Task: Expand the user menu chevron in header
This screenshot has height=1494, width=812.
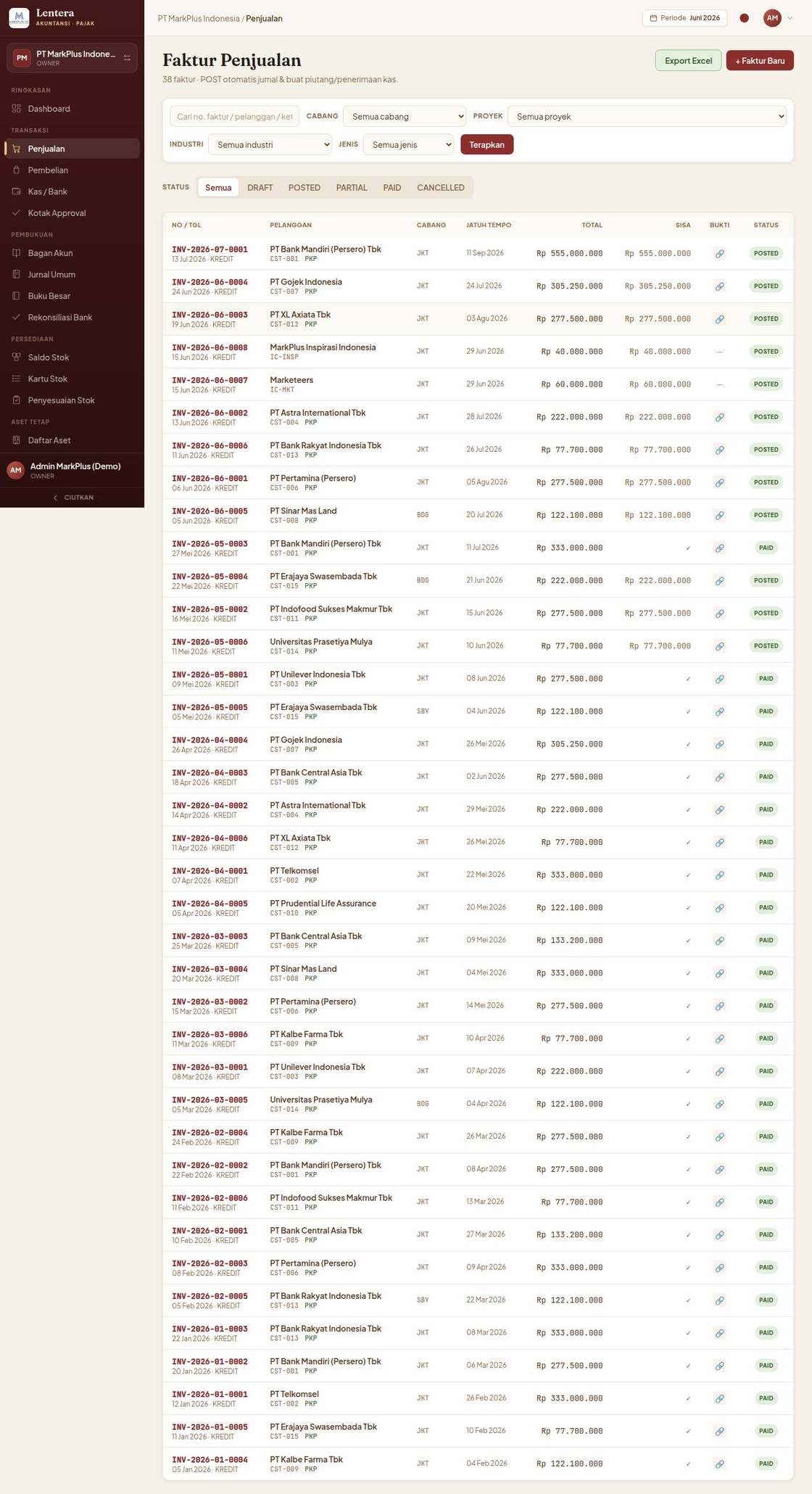Action: point(790,18)
